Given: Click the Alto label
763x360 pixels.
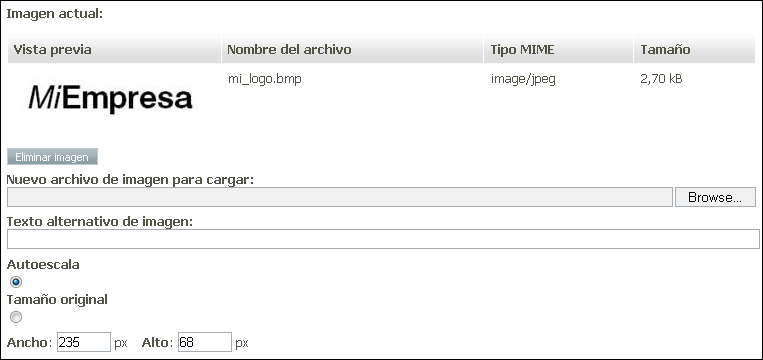Looking at the screenshot, I should tap(157, 342).
